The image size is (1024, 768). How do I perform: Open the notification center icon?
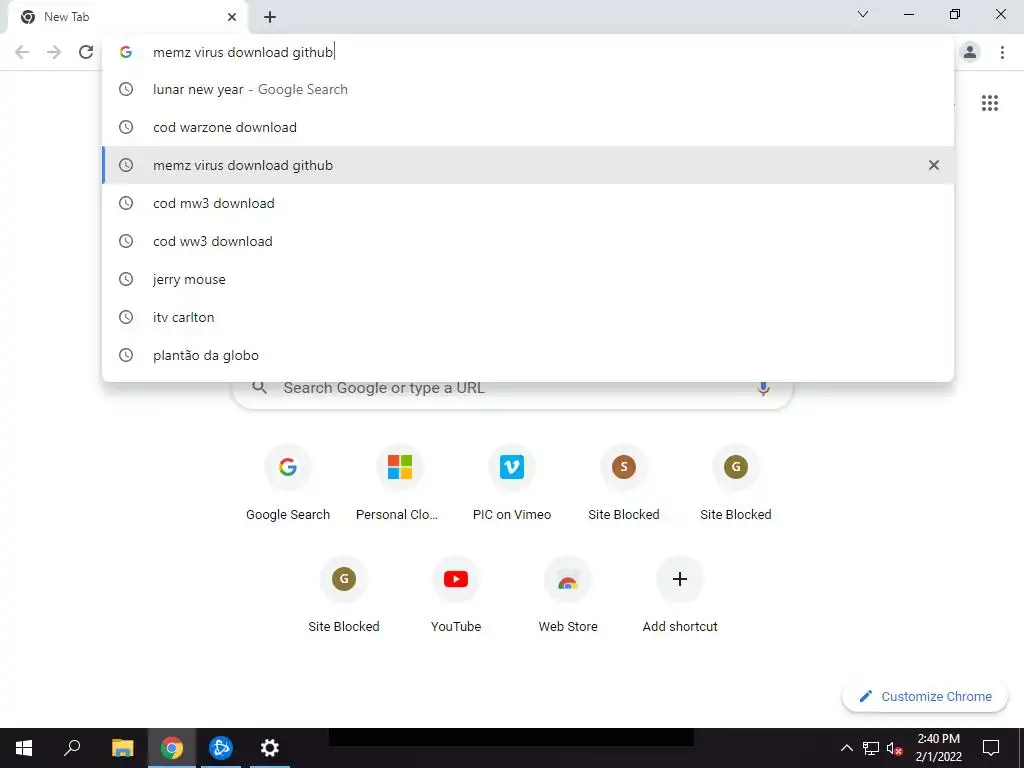point(991,748)
